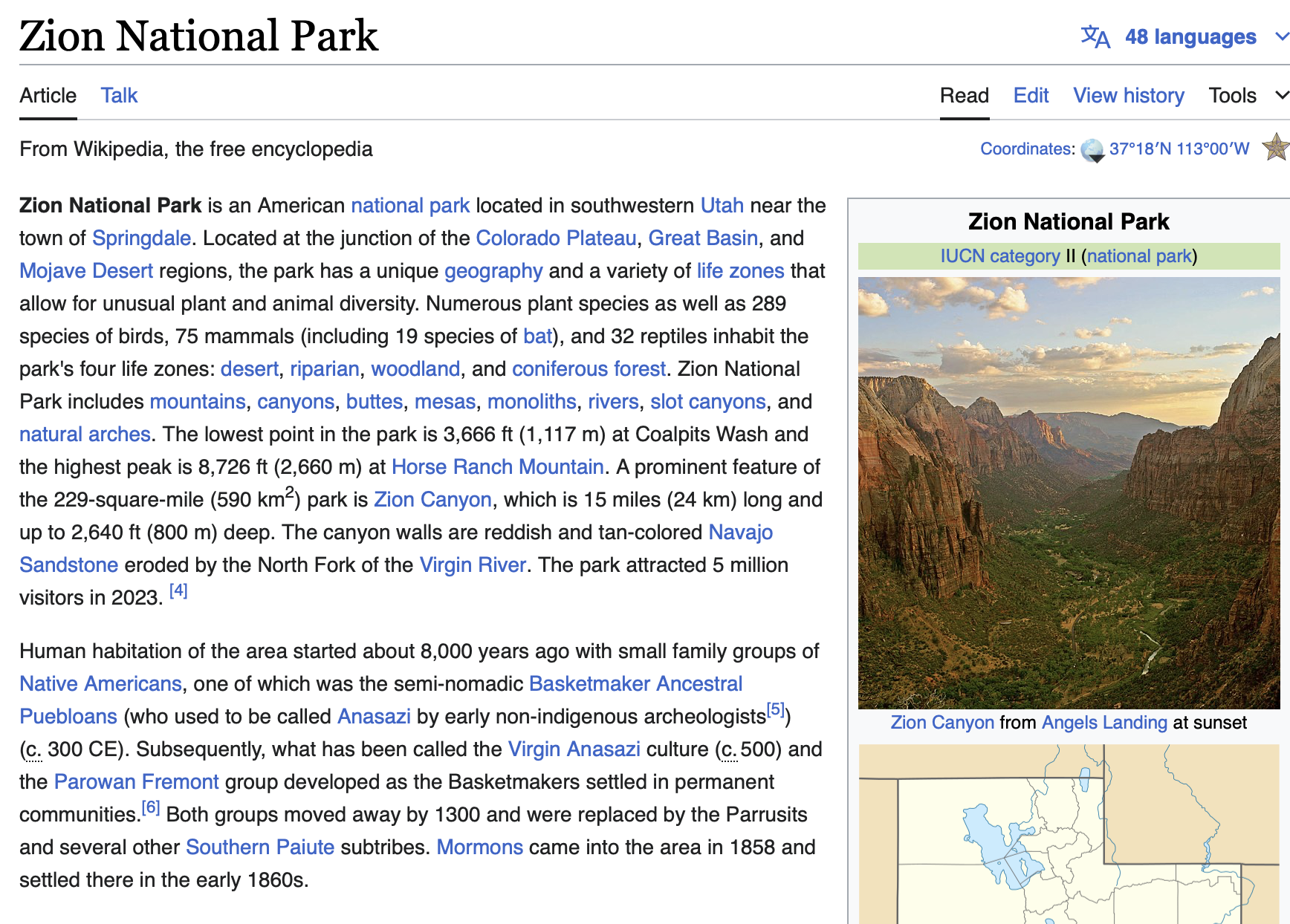Open the Utah link
The image size is (1290, 924).
tap(722, 205)
